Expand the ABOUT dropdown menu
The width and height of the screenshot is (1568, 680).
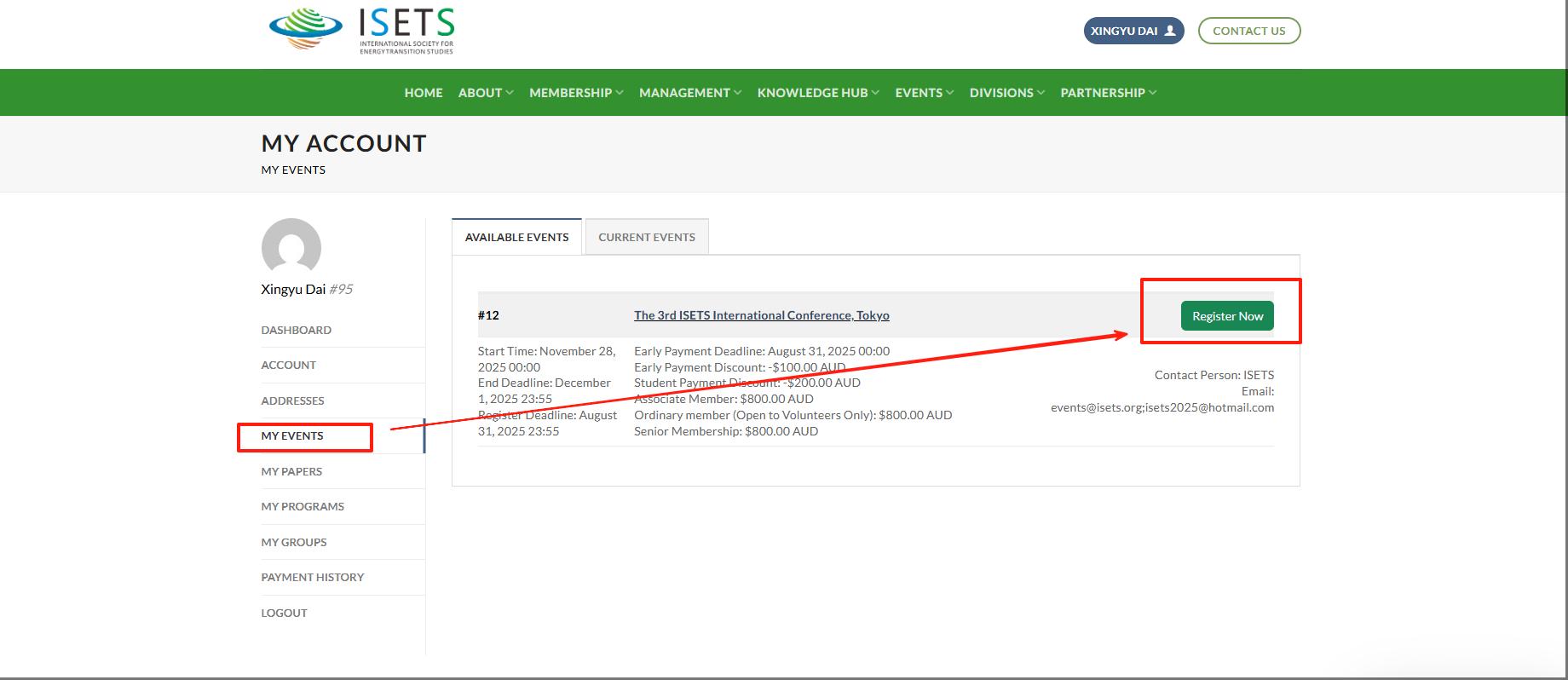pyautogui.click(x=486, y=93)
